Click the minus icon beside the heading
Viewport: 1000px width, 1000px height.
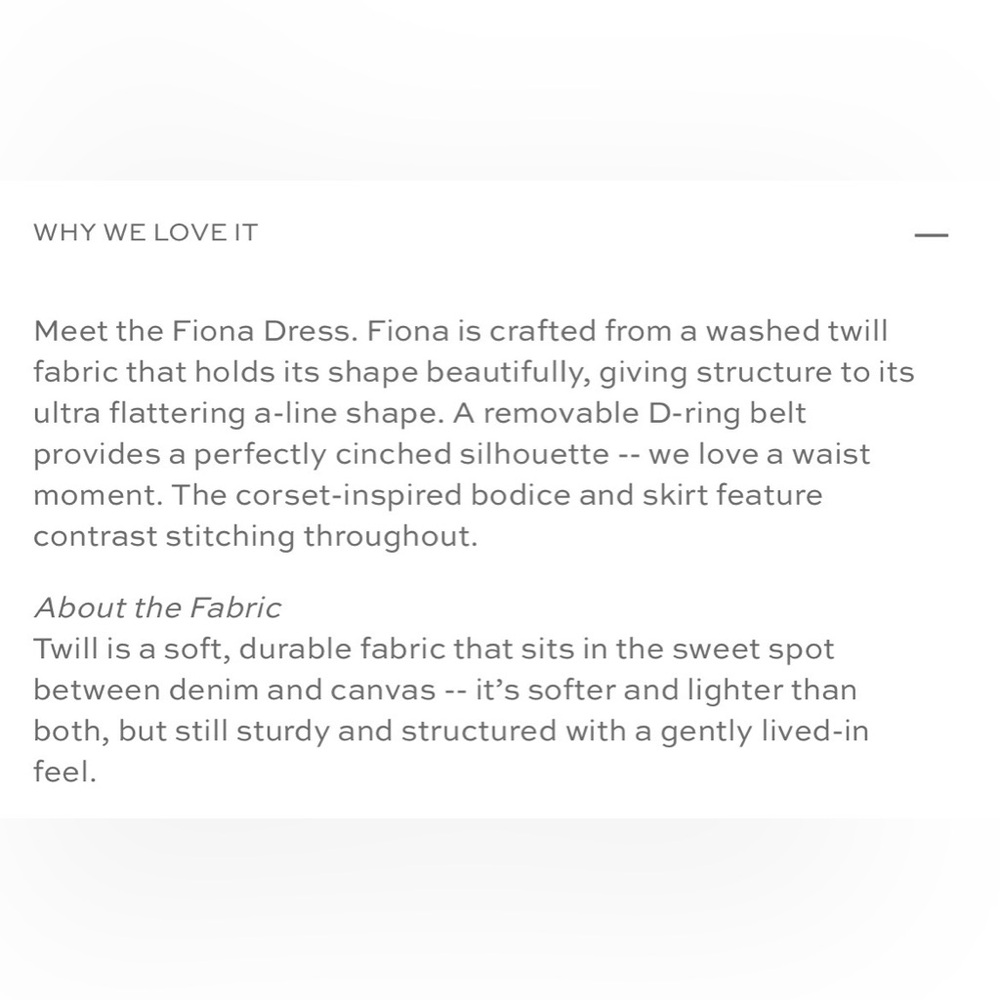[x=931, y=235]
